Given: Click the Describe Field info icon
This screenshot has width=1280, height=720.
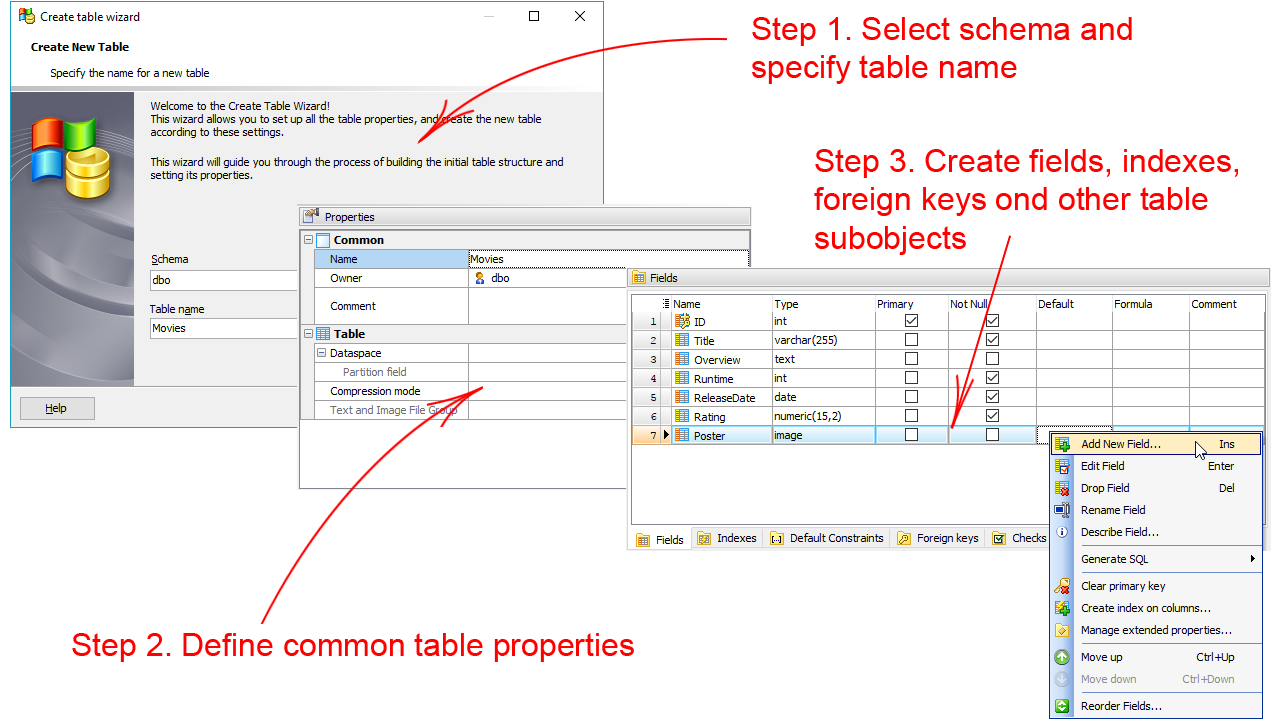Looking at the screenshot, I should [x=1062, y=532].
